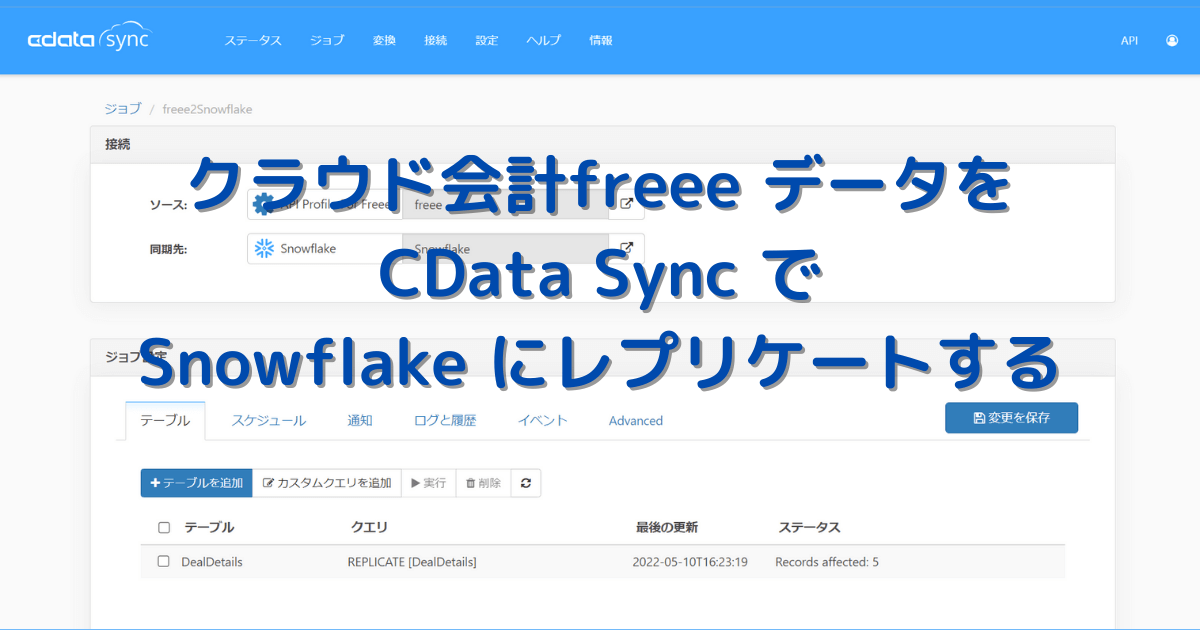Click the CData Sync logo

pos(89,40)
